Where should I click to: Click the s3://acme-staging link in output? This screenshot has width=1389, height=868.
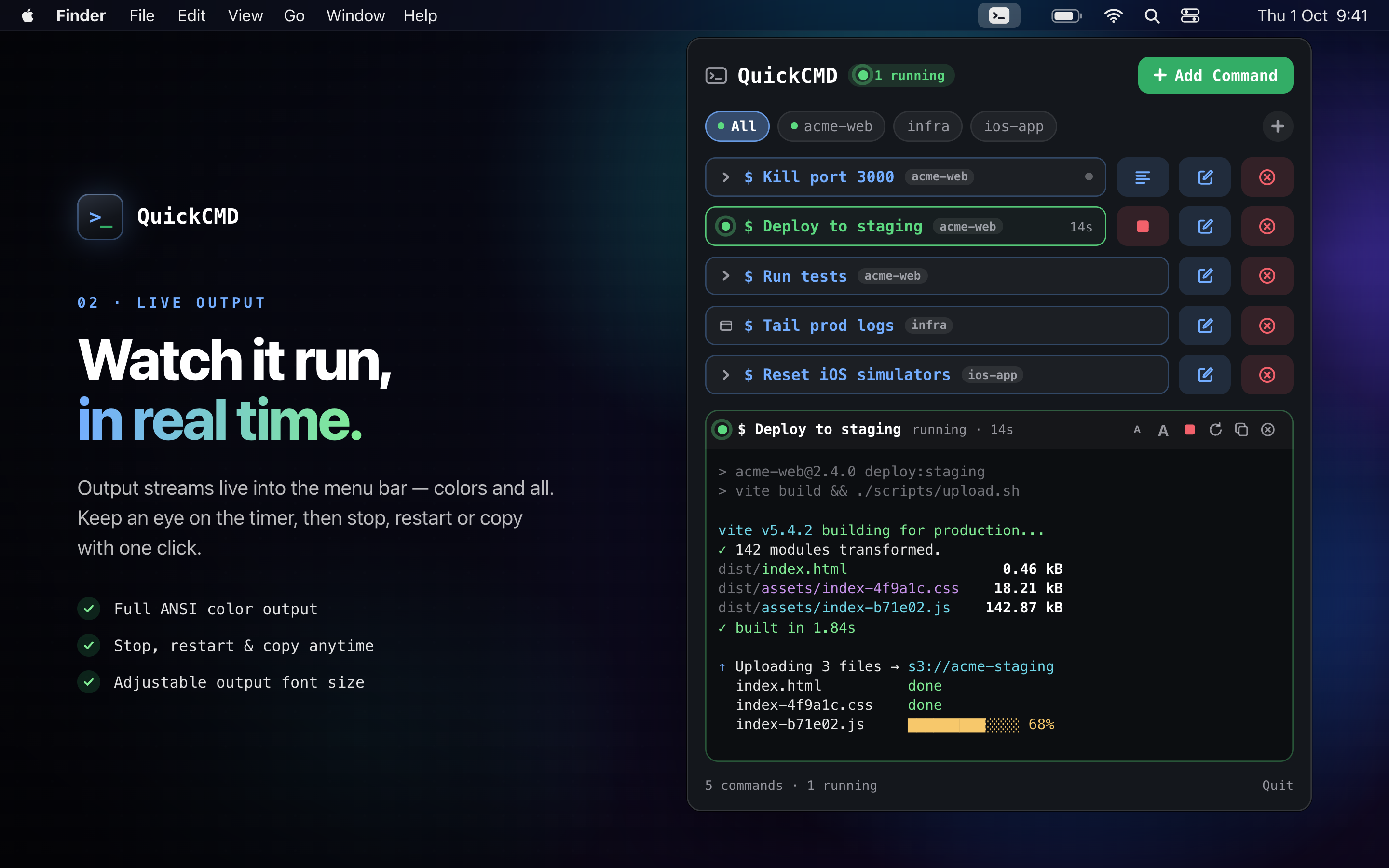[x=980, y=666]
